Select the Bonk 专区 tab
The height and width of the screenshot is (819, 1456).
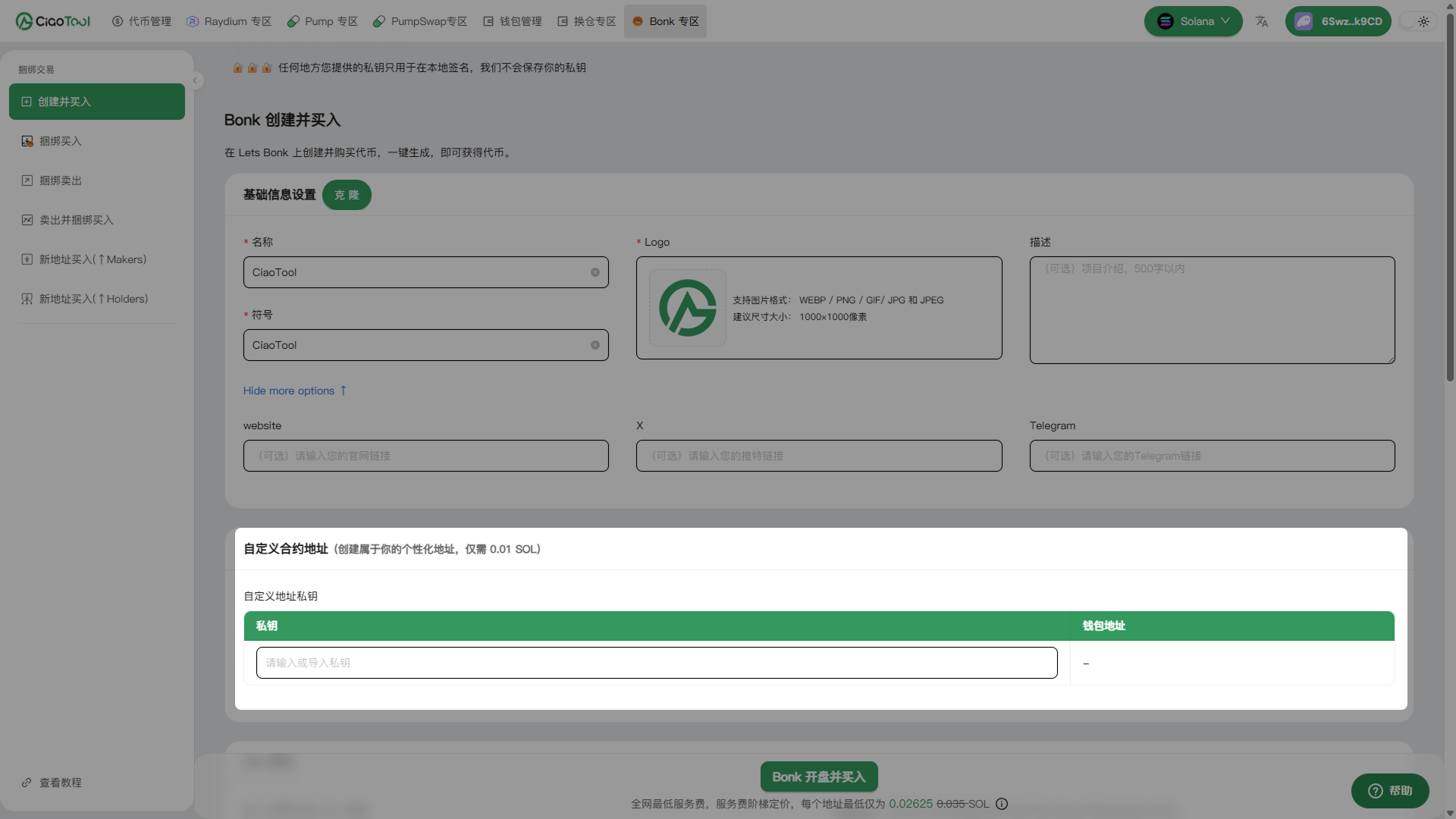coord(665,21)
